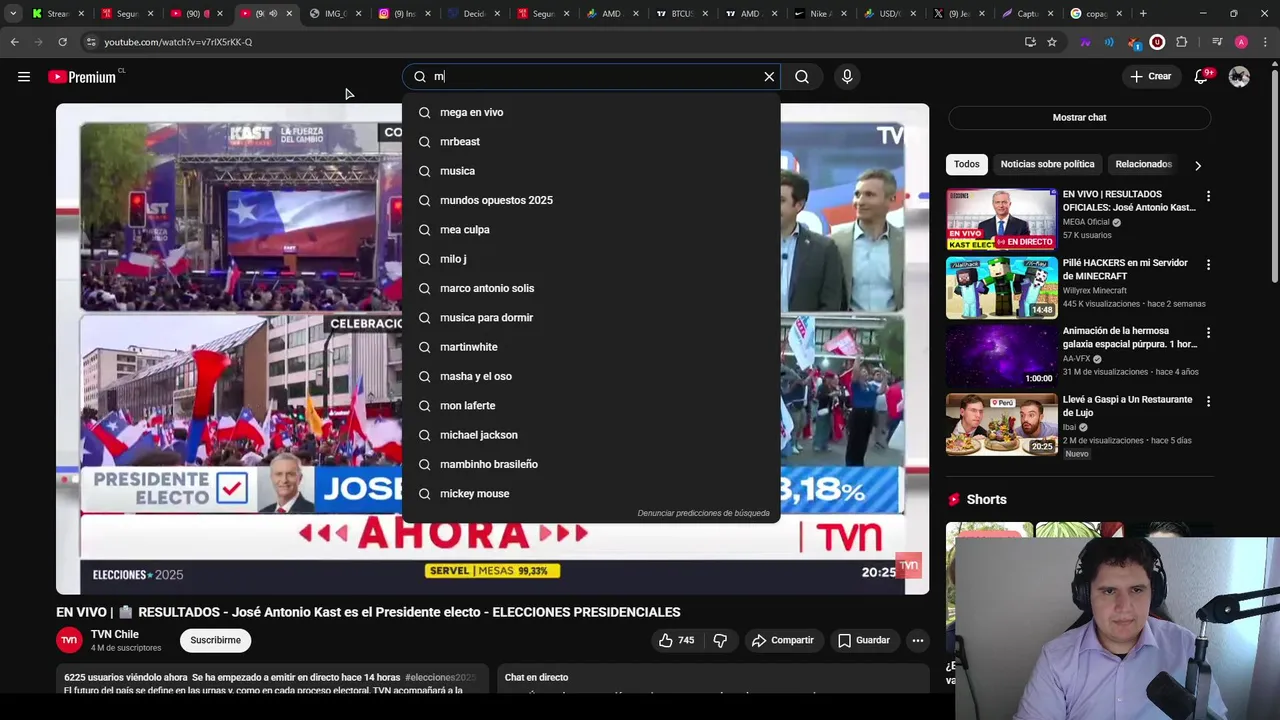Screen dimensions: 1280x720
Task: Dislike the video
Action: (720, 640)
